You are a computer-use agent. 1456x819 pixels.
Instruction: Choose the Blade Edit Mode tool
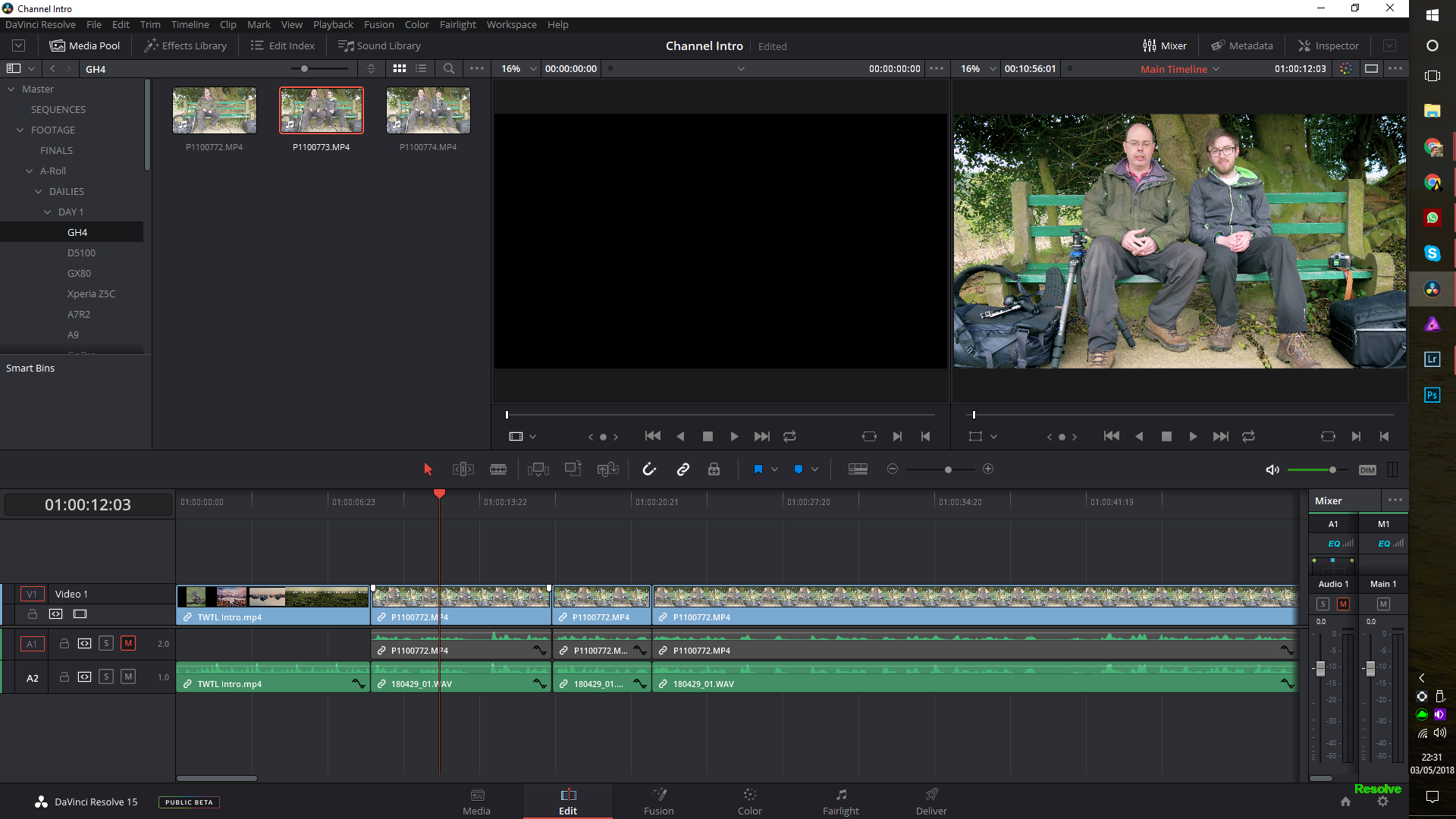coord(498,469)
